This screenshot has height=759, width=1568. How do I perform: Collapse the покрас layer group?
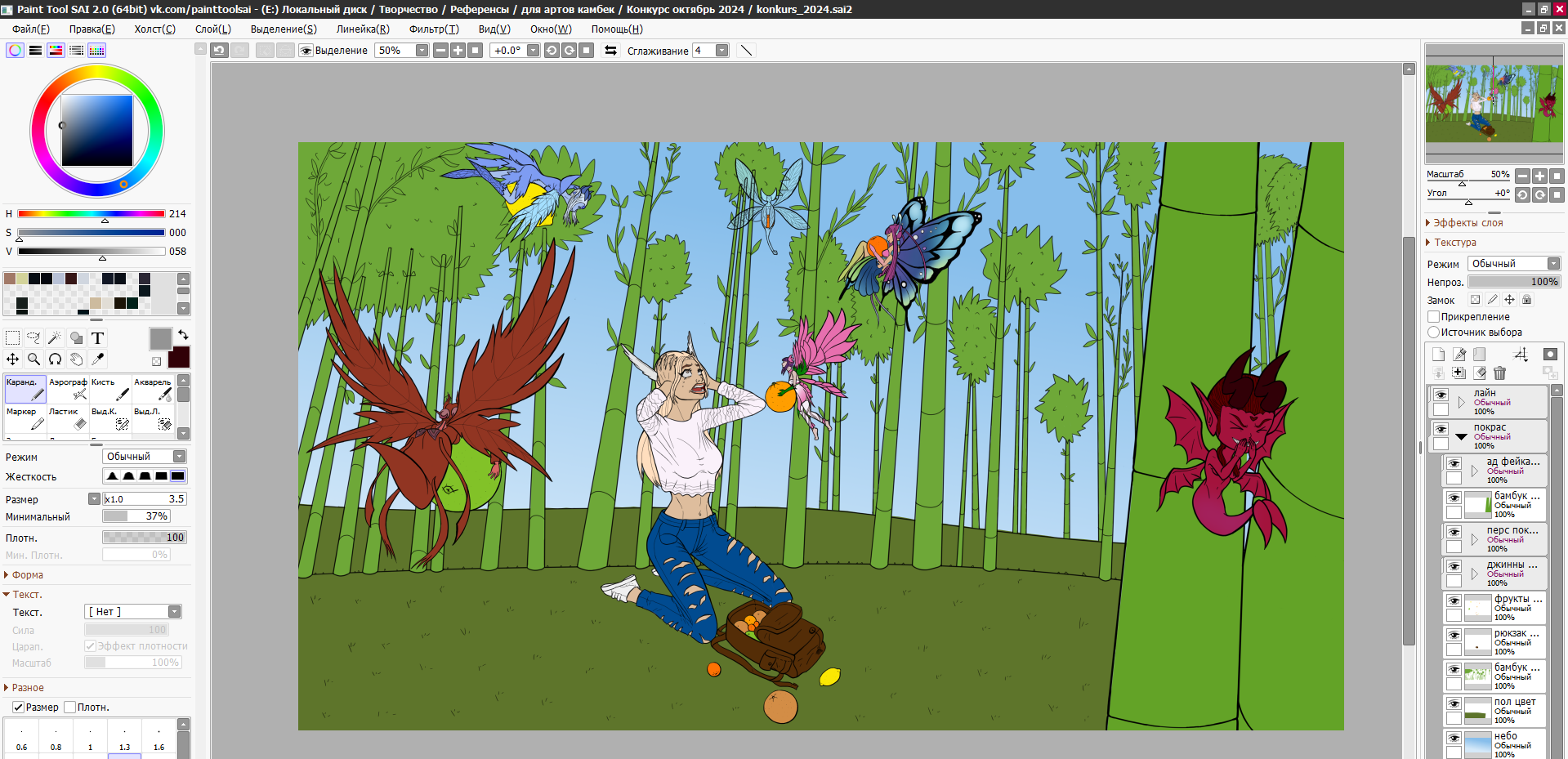[x=1461, y=436]
